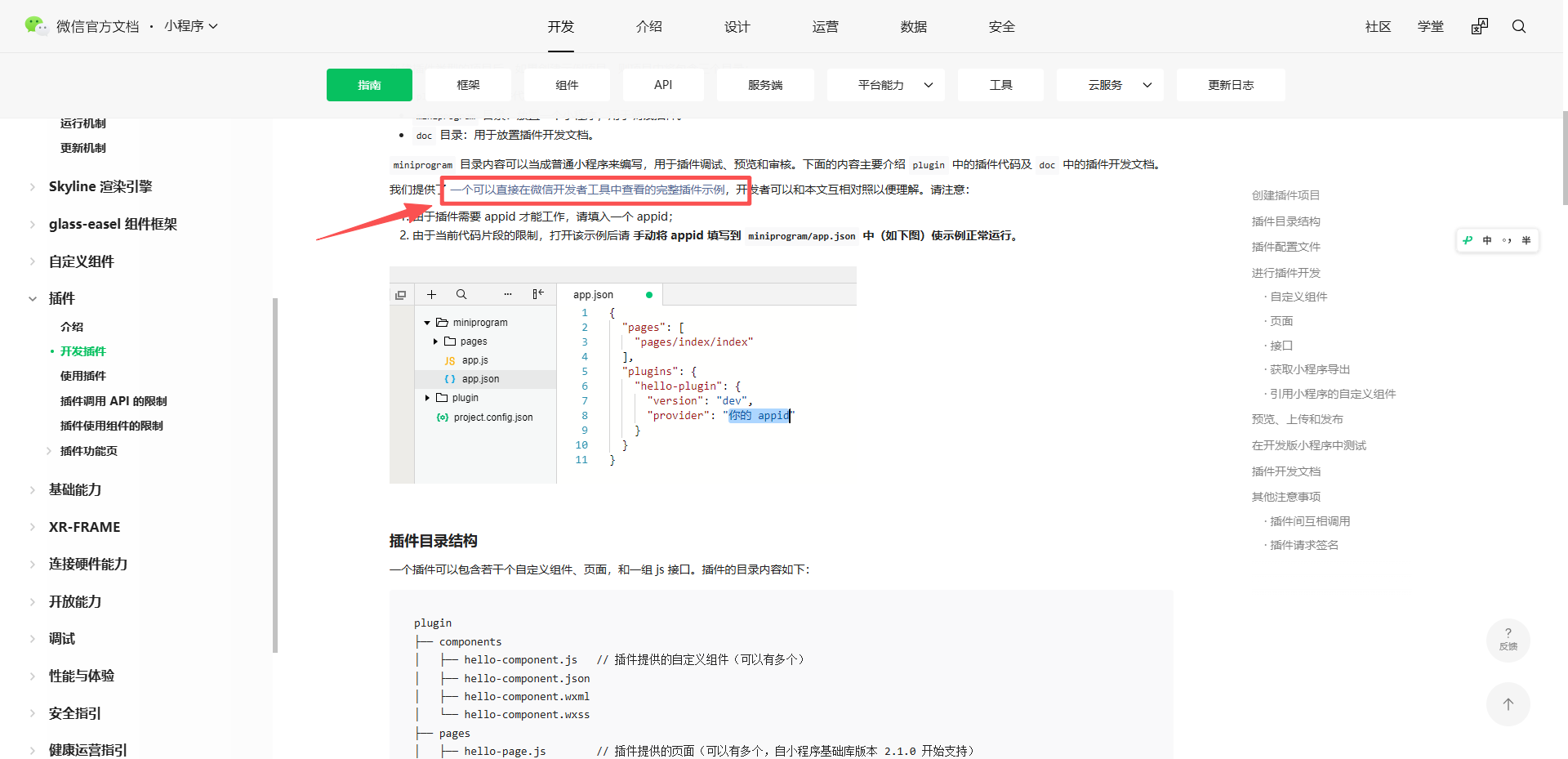Open the 运行机制 sidebar item
The width and height of the screenshot is (1568, 759).
point(83,123)
